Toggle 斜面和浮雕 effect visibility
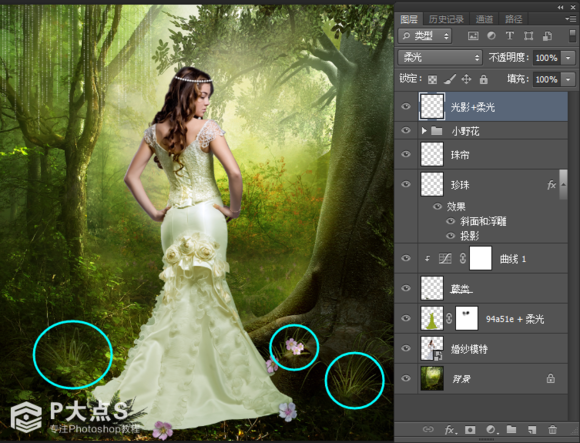580x443 pixels. (450, 221)
